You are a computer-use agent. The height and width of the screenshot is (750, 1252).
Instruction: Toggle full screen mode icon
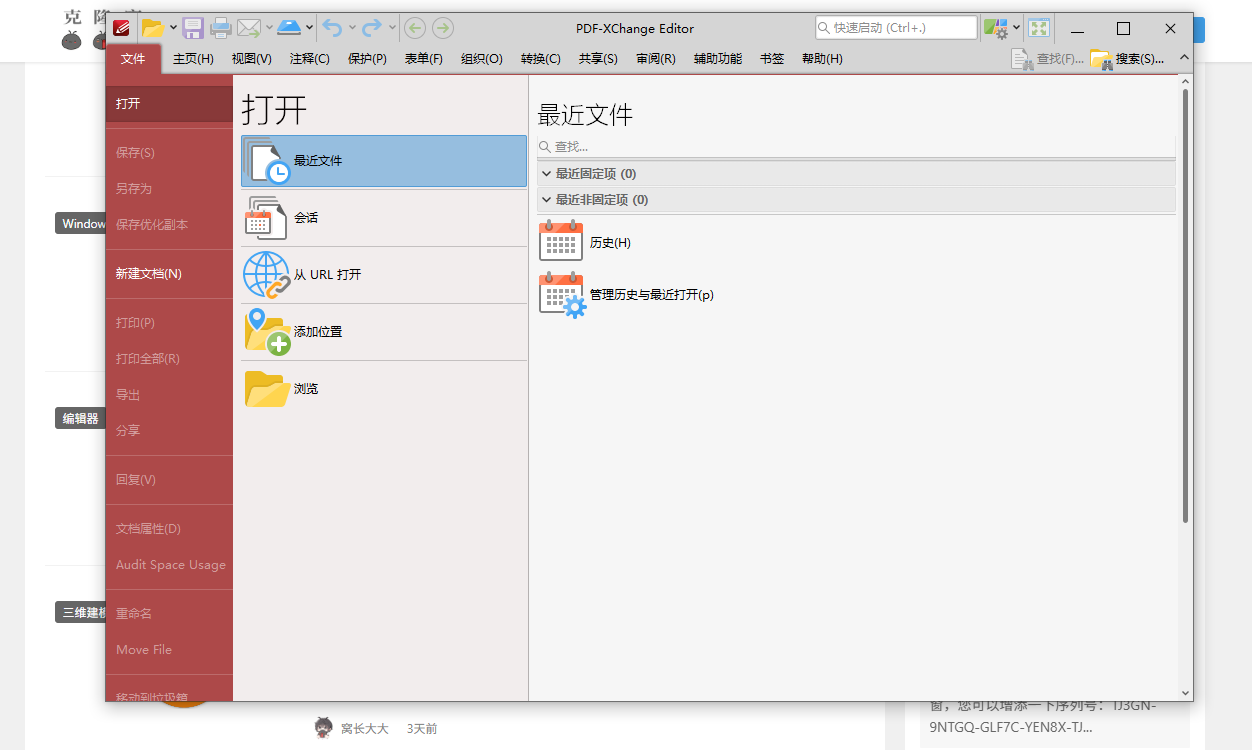click(x=1039, y=28)
